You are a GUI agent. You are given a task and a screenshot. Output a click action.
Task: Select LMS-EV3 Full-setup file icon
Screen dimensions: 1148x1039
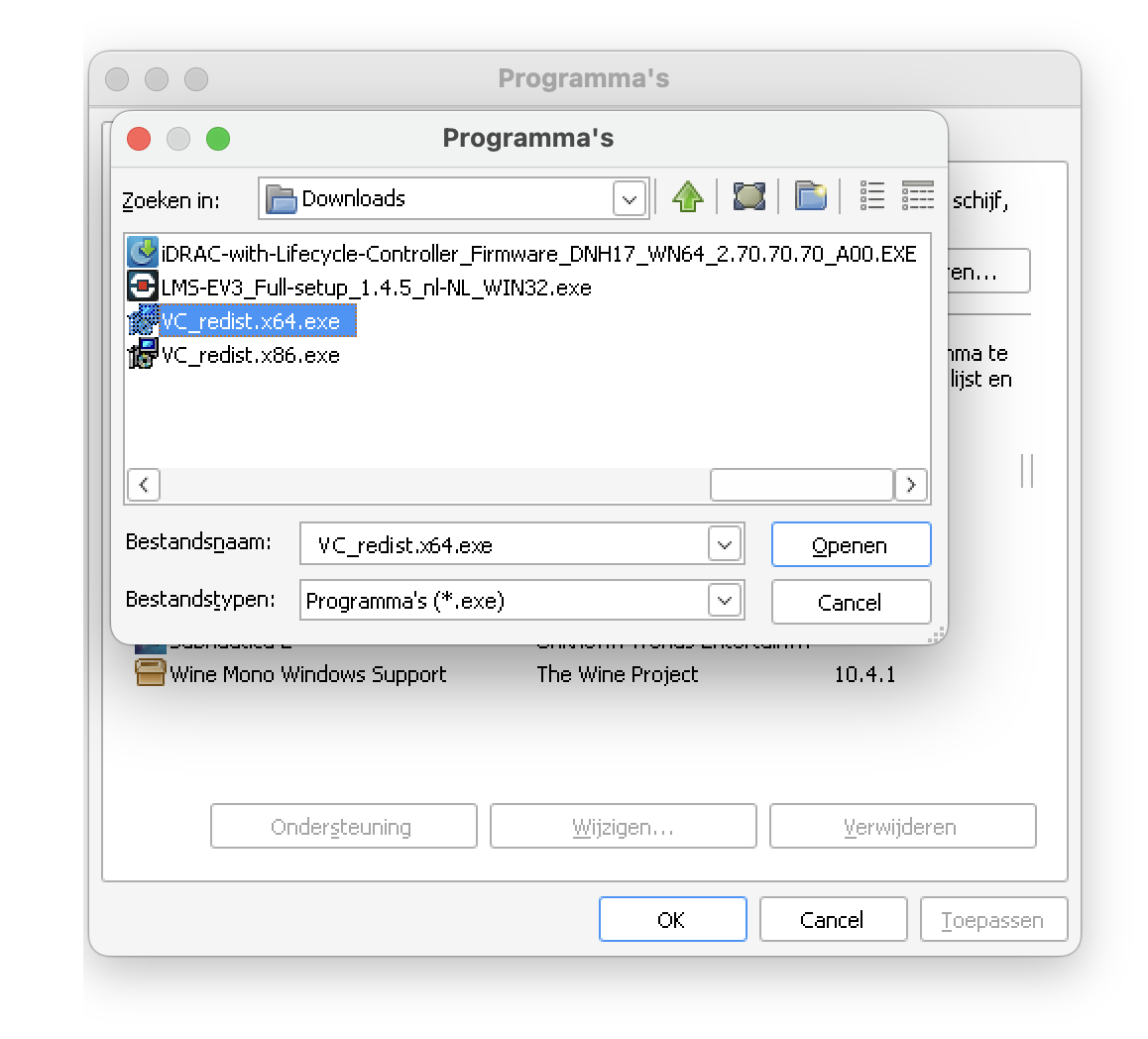pyautogui.click(x=142, y=287)
